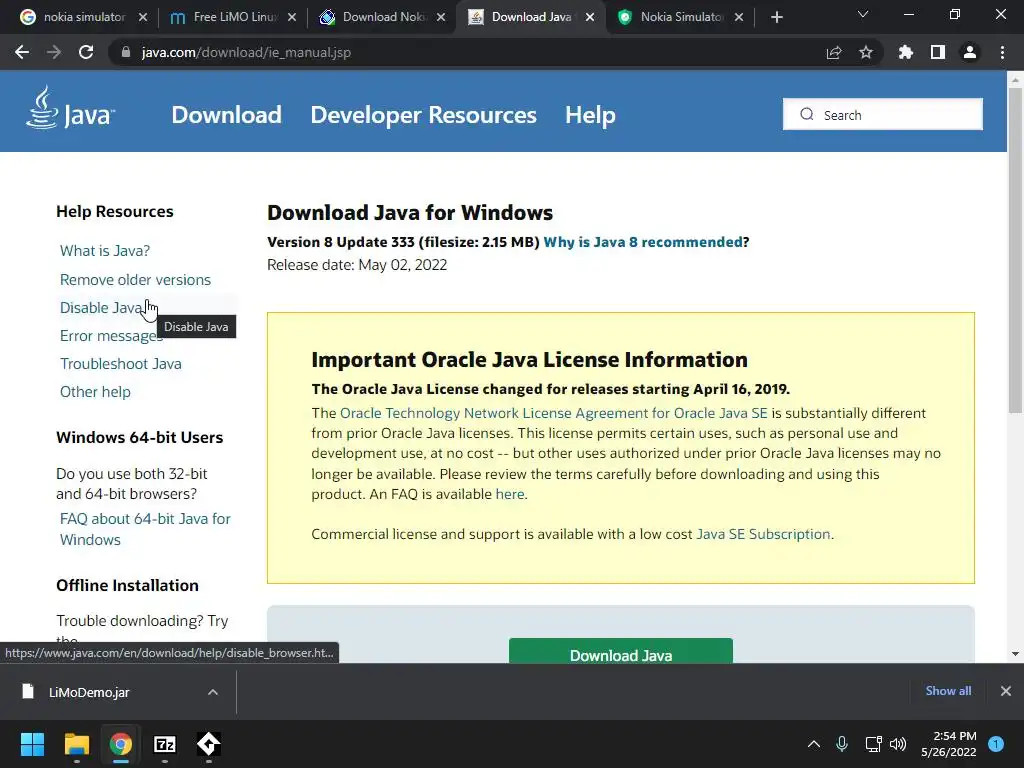Click the Java logo
The image size is (1024, 768).
coord(71,108)
